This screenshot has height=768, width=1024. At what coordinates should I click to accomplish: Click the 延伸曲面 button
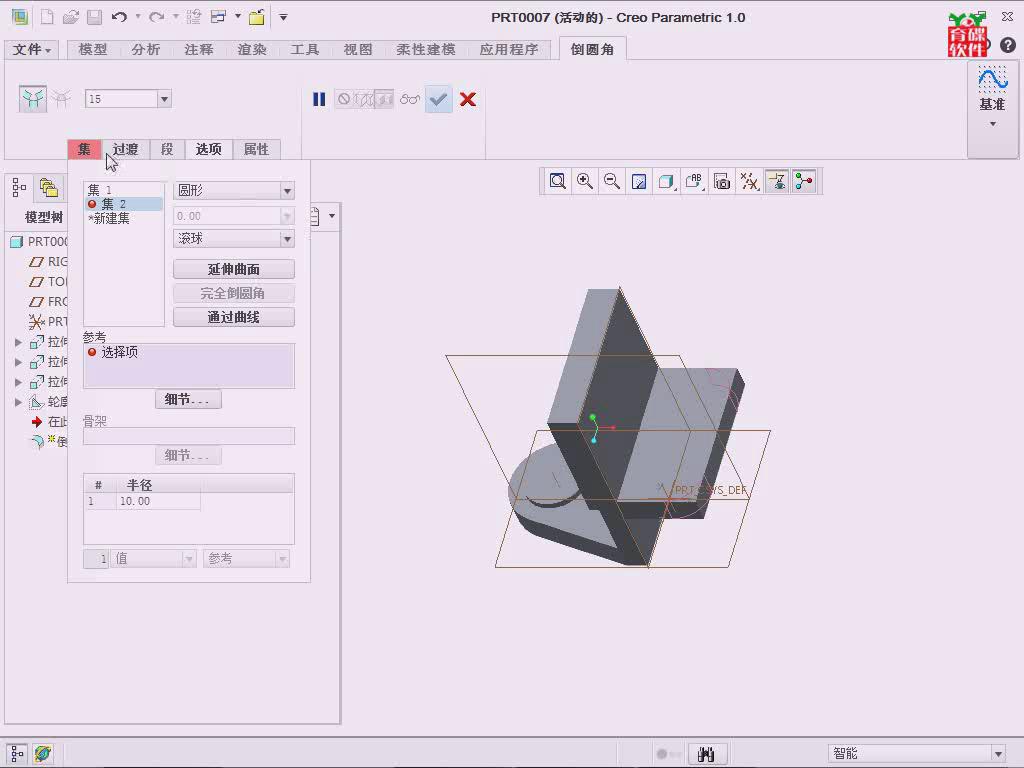pos(234,269)
